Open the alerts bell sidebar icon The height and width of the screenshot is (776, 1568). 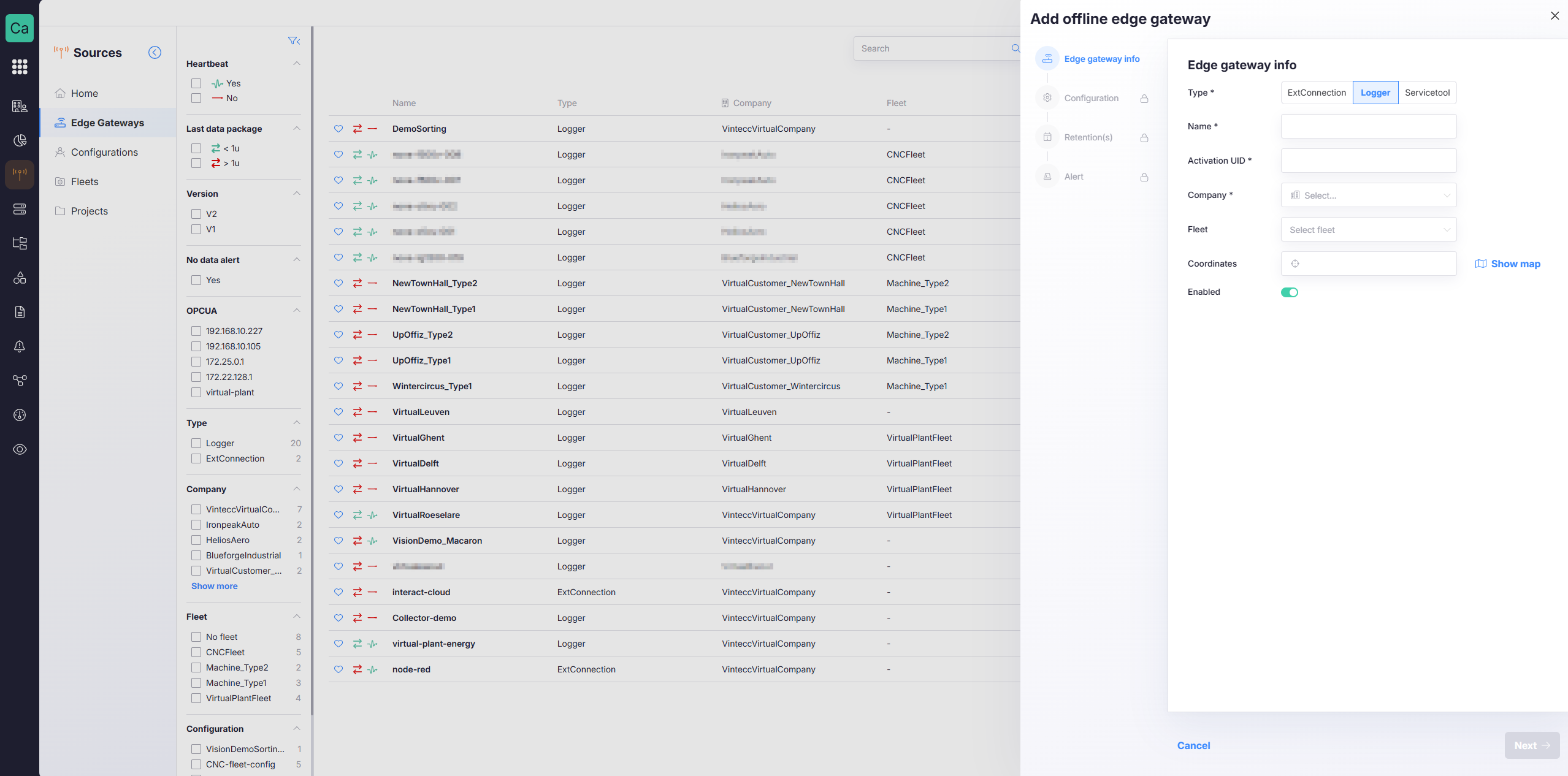click(20, 346)
